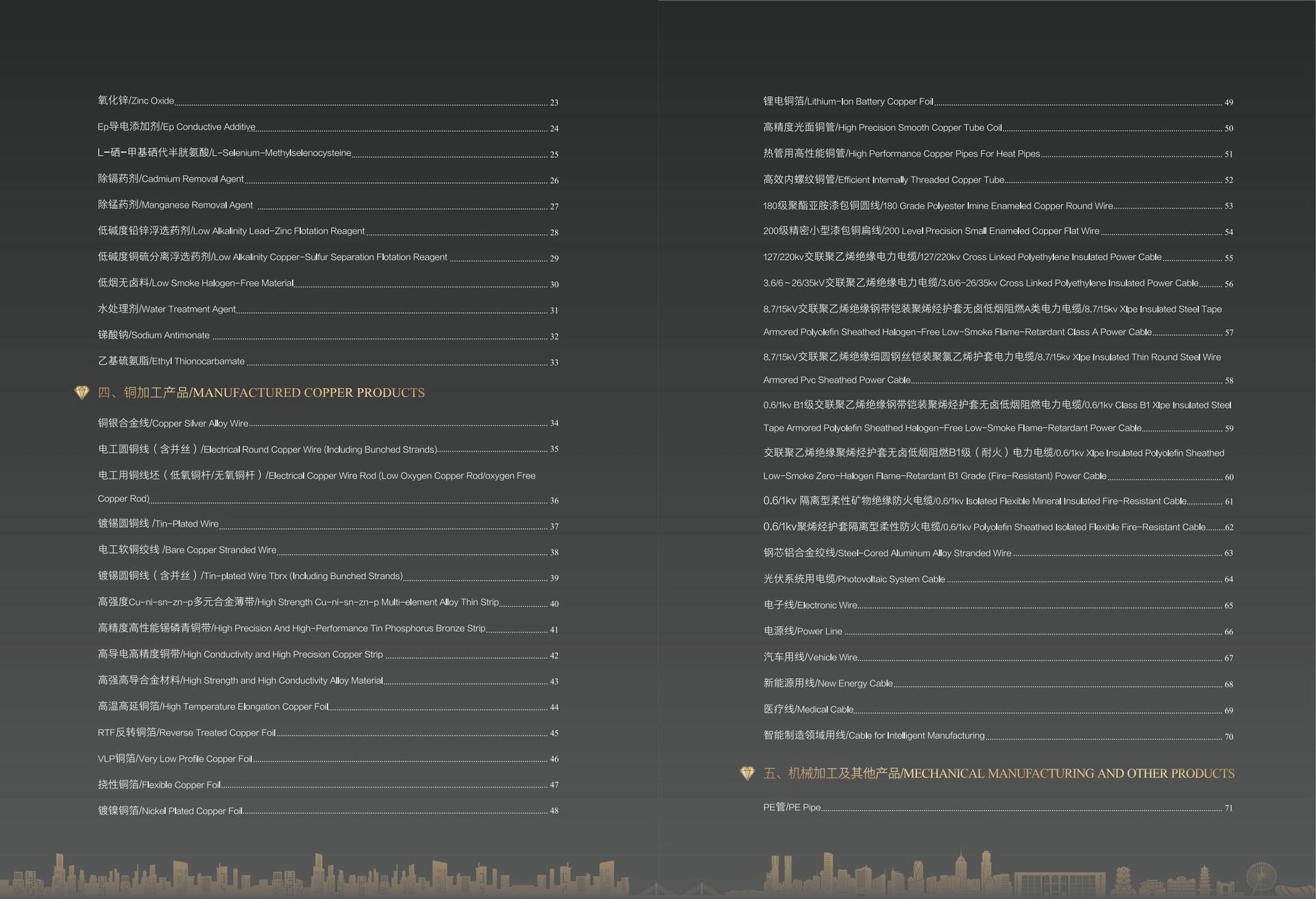Image resolution: width=1316 pixels, height=899 pixels.
Task: Select Sodium Antimonate entry
Action: click(x=154, y=335)
